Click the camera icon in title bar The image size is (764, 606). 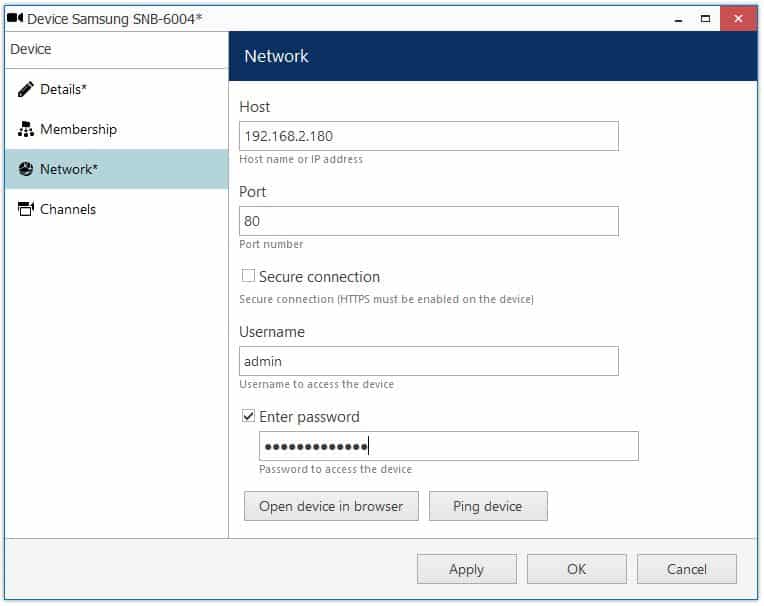tap(15, 18)
